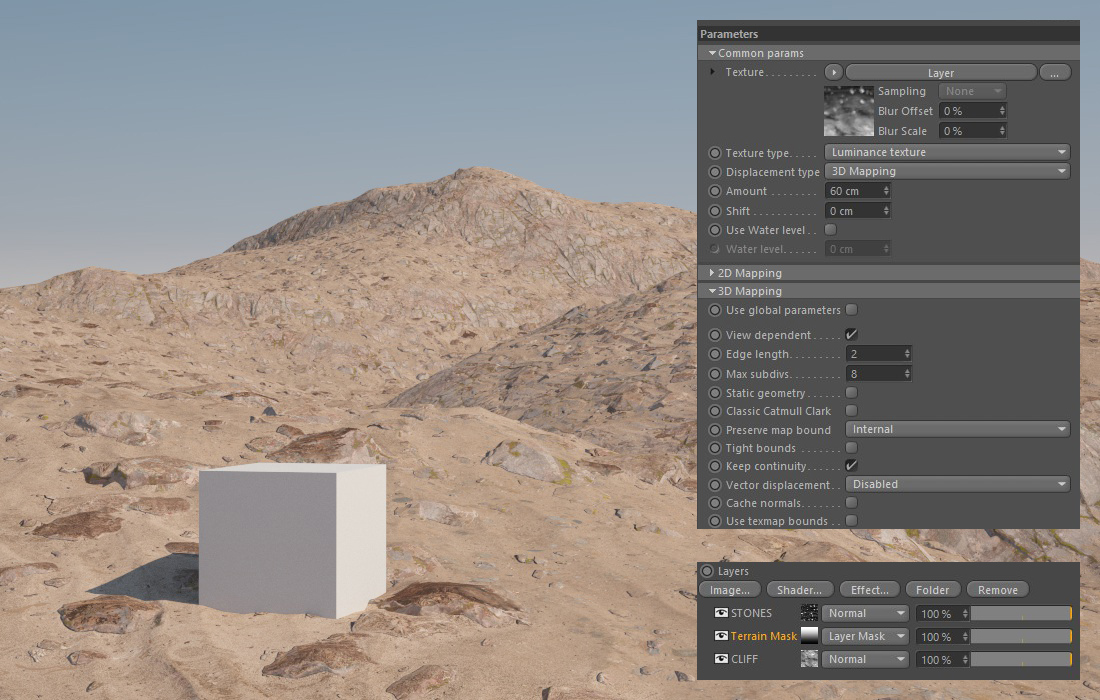
Task: Click the STONES layer thumbnail icon
Action: point(810,613)
